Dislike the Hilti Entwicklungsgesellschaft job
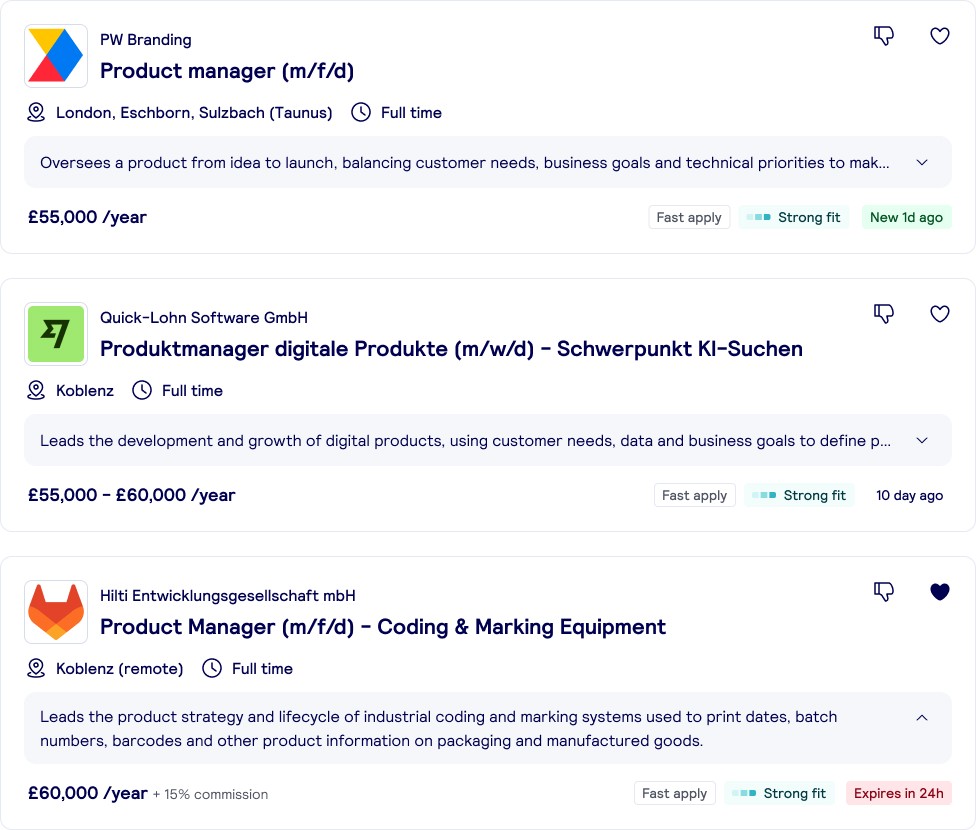Image resolution: width=976 pixels, height=830 pixels. (884, 592)
